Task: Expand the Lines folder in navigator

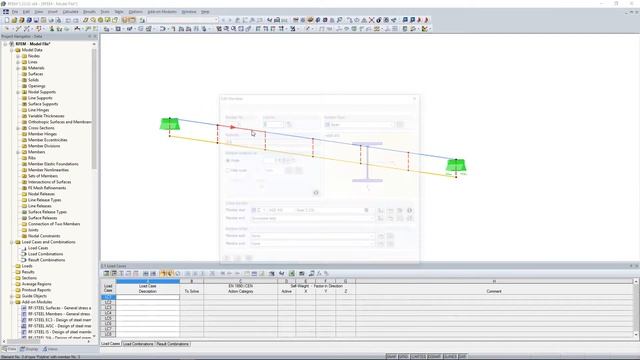Action: [18, 62]
